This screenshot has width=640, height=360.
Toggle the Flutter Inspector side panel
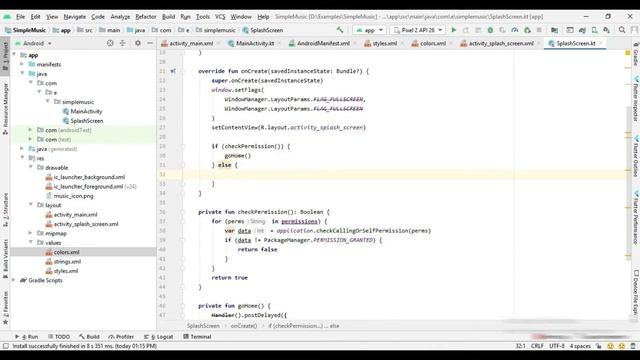pyautogui.click(x=636, y=99)
